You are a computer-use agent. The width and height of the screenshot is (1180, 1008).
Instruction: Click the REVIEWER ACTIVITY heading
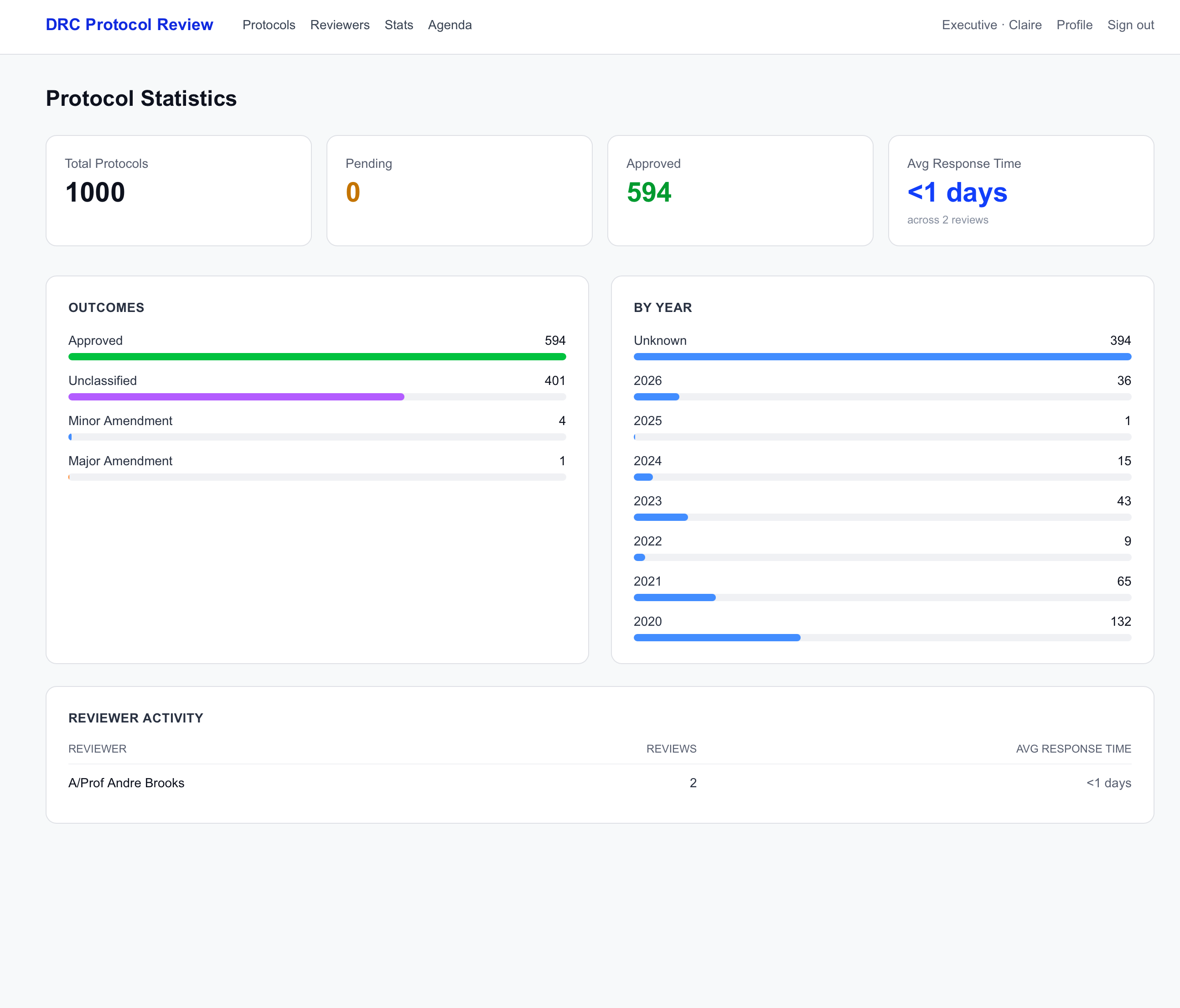point(135,718)
